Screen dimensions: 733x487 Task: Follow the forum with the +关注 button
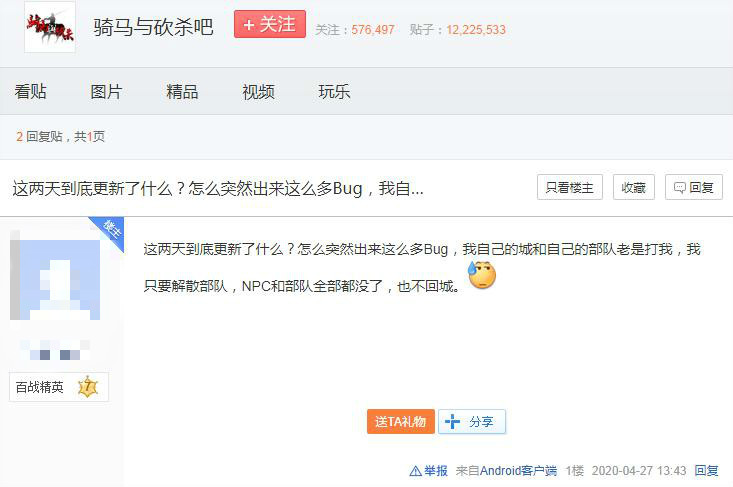pyautogui.click(x=270, y=24)
